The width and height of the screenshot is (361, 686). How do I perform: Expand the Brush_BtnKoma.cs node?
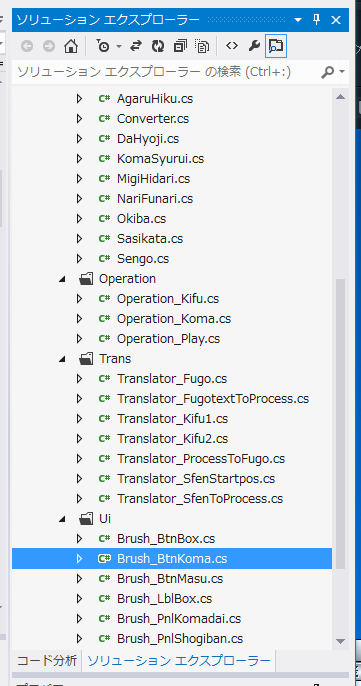click(x=79, y=559)
